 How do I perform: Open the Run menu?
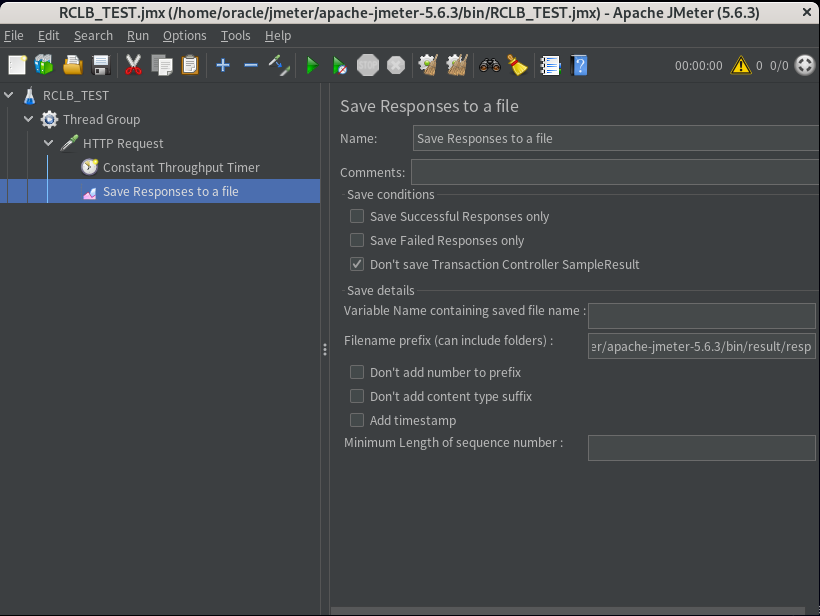137,35
